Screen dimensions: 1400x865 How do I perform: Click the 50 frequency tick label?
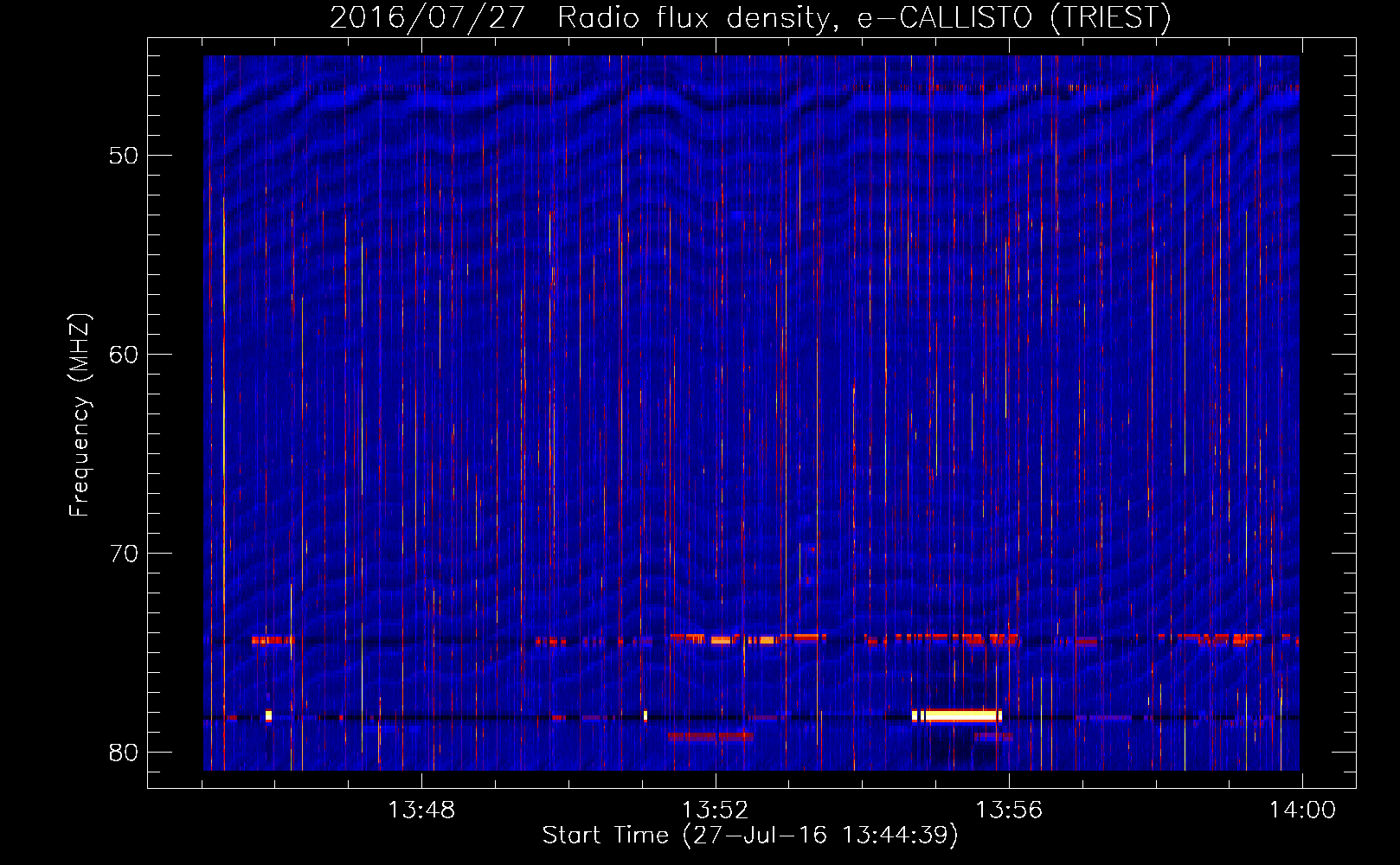click(x=124, y=156)
